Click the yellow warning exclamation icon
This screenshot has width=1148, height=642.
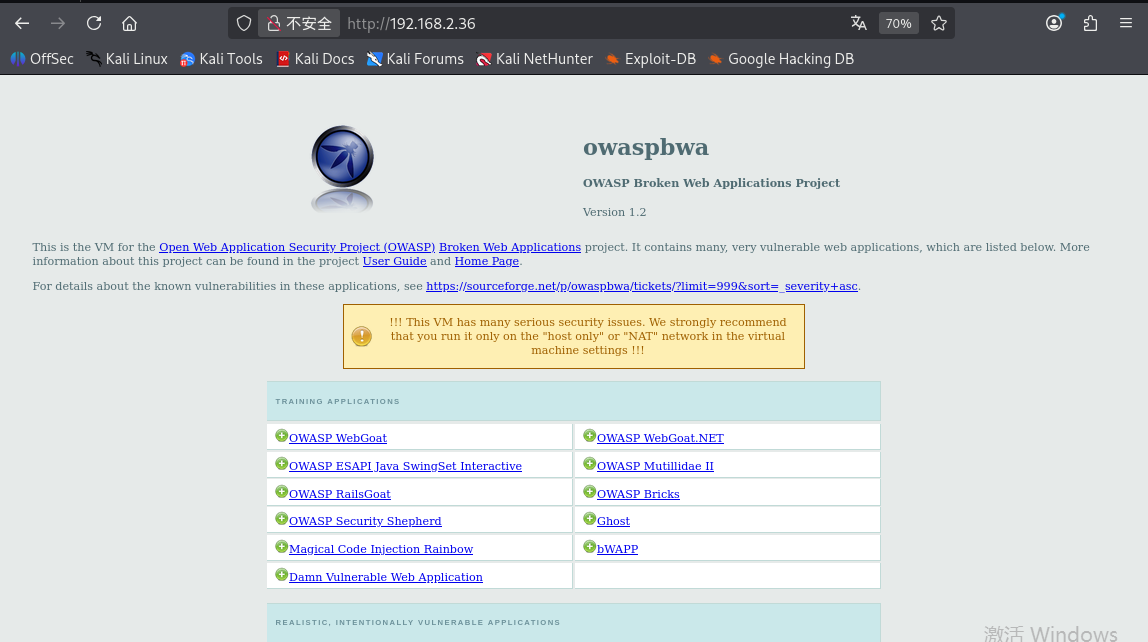[x=362, y=337]
